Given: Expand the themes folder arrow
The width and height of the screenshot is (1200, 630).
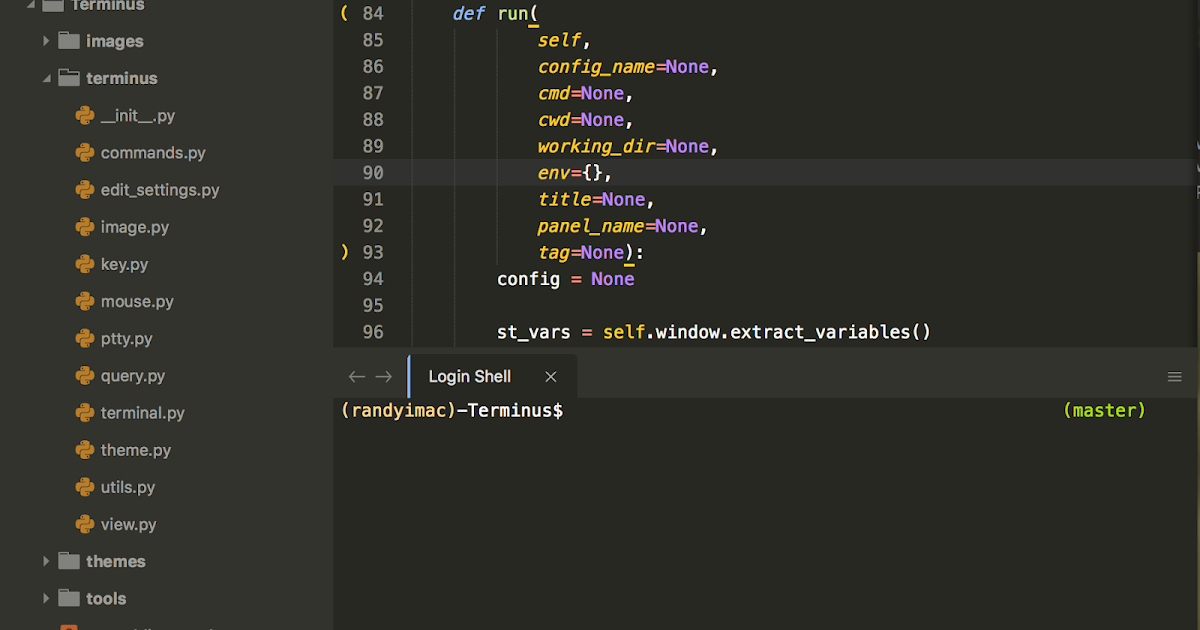Looking at the screenshot, I should (46, 561).
